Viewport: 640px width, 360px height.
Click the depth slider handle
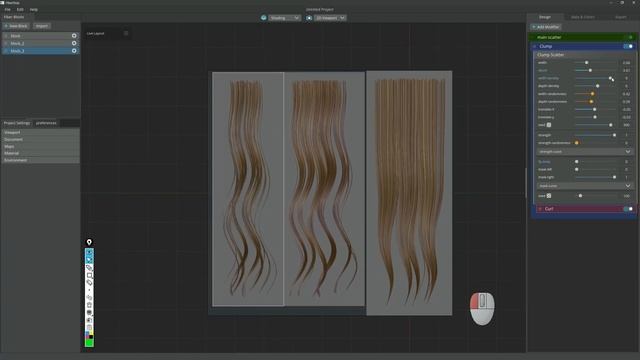(590, 70)
